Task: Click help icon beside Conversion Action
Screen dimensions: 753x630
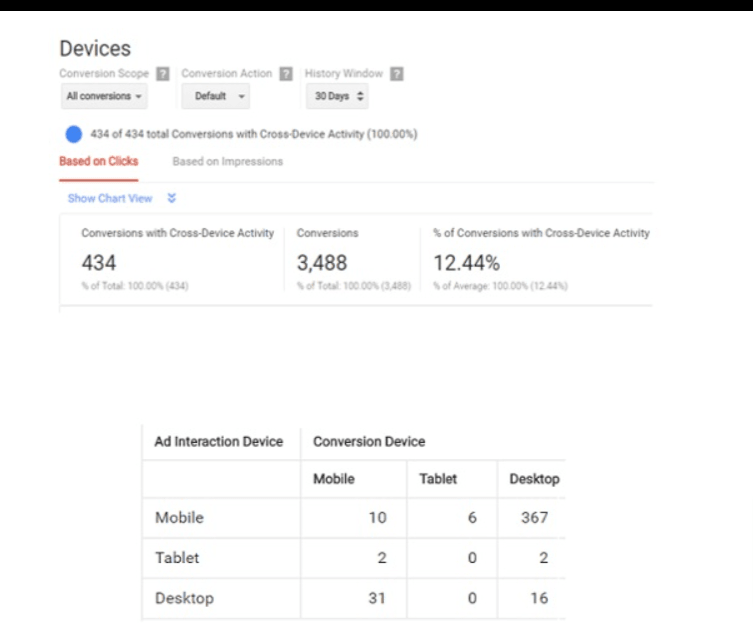Action: click(286, 74)
